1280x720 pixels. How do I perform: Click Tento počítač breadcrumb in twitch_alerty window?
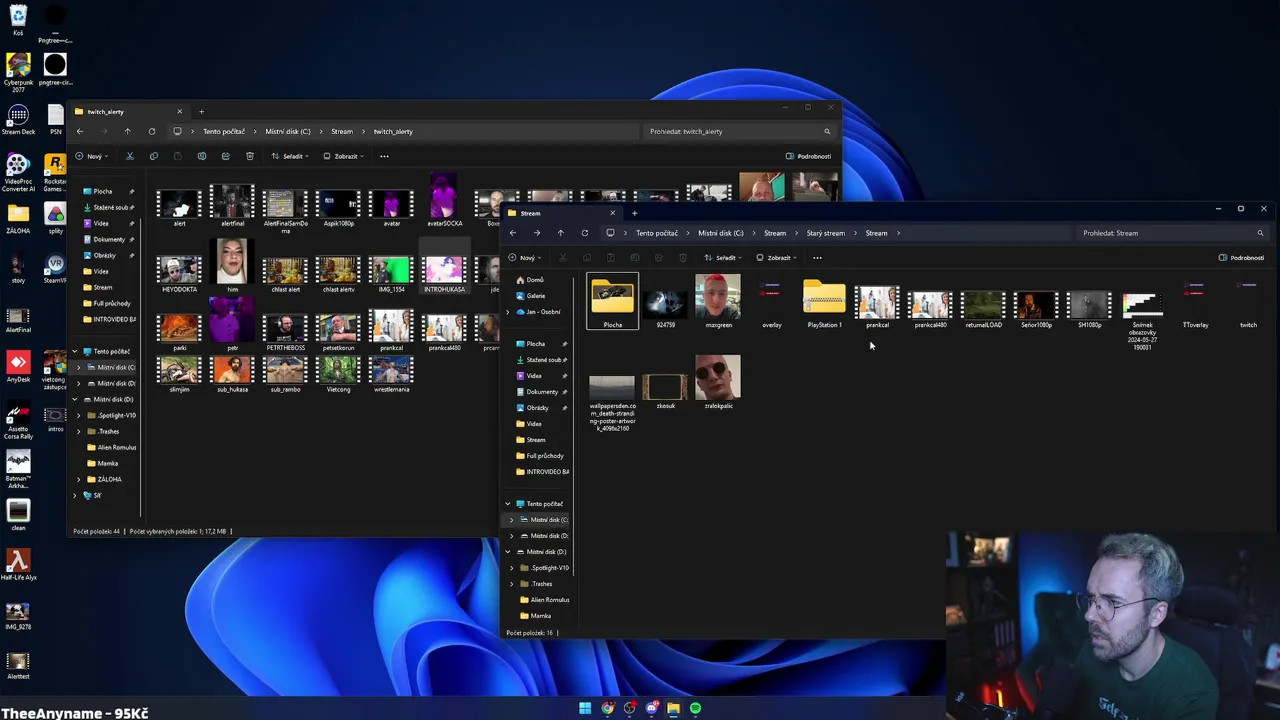(224, 131)
